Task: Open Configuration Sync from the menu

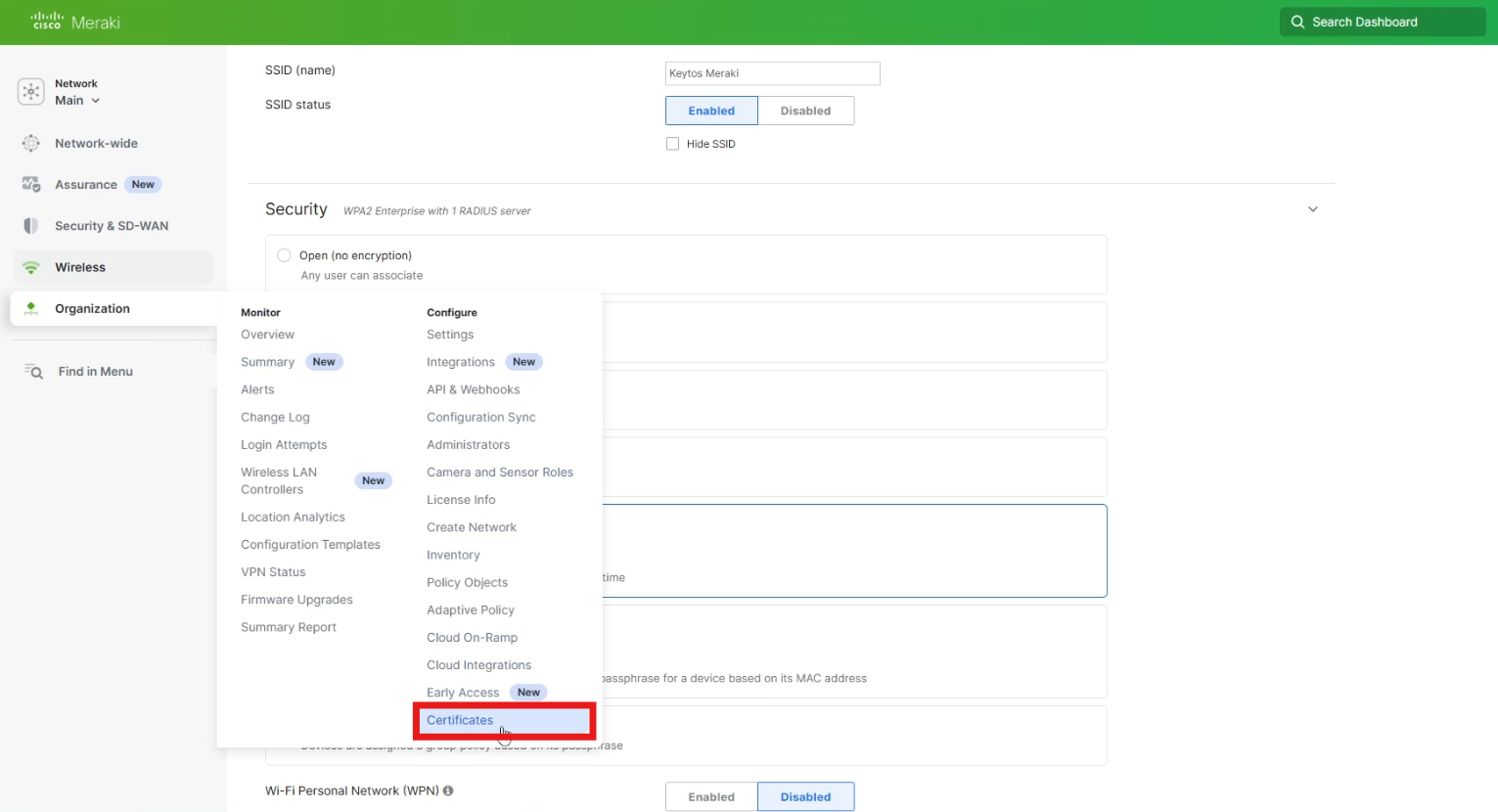Action: pyautogui.click(x=480, y=417)
